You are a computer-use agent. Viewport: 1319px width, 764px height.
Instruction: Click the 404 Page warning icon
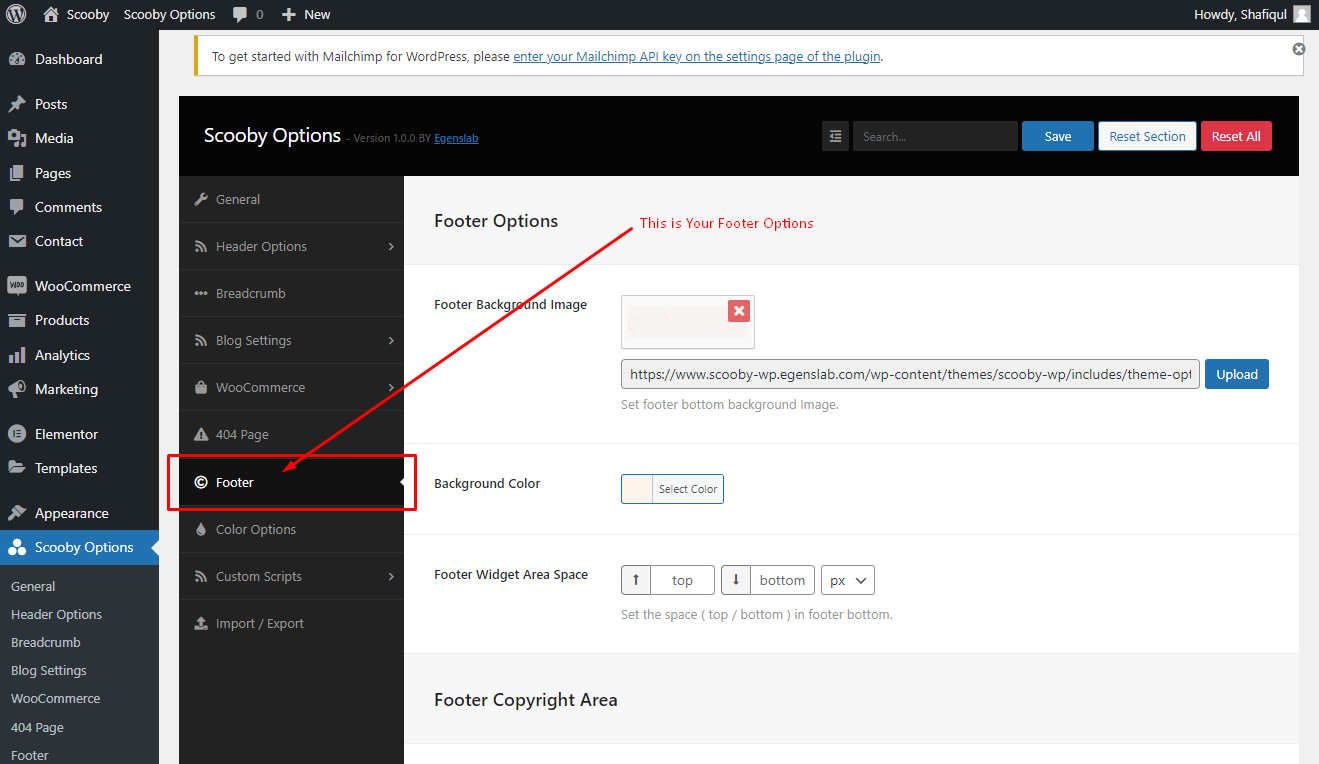[x=200, y=434]
